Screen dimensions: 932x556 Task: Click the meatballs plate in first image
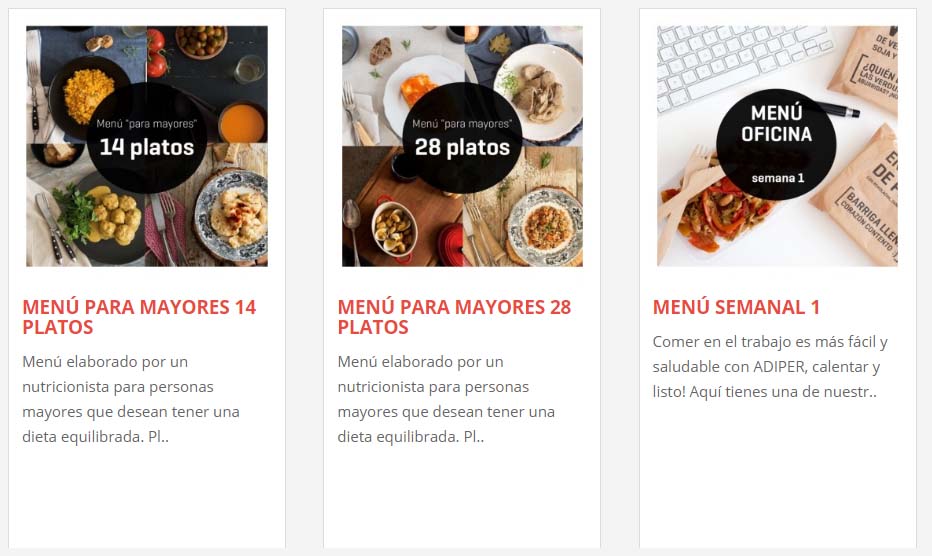[111, 219]
